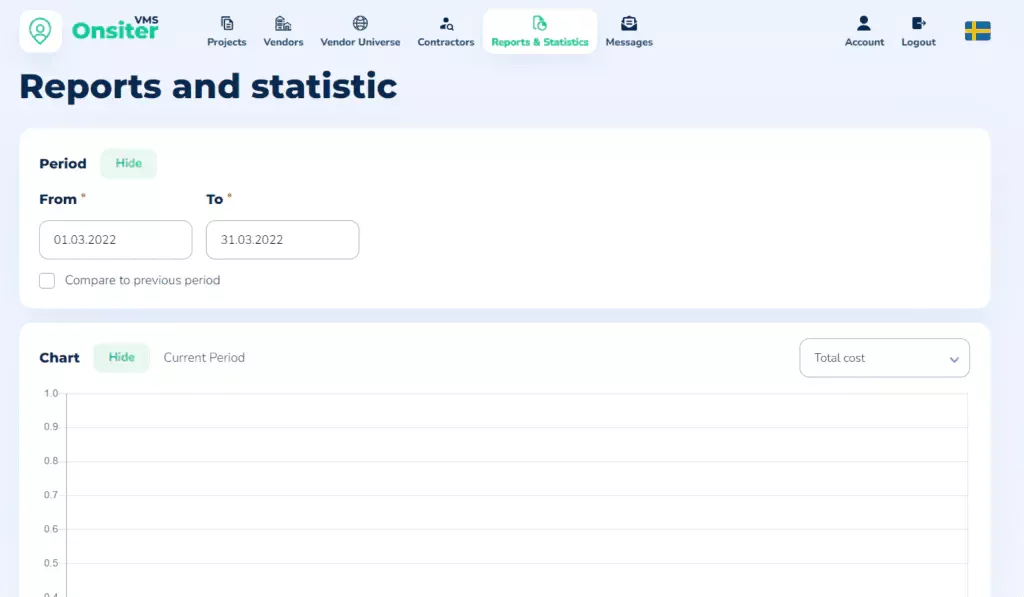1024x597 pixels.
Task: Click the Projects navigation icon
Action: click(226, 24)
